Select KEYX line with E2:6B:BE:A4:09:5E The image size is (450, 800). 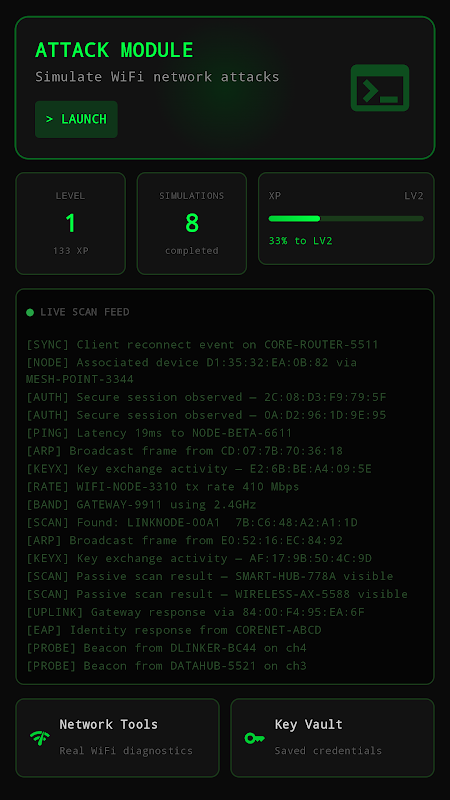coord(199,469)
